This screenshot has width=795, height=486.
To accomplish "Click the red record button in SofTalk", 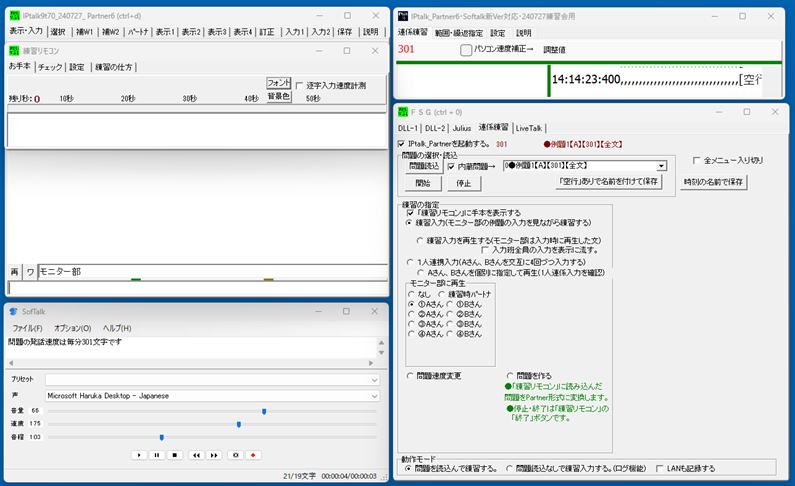I will [255, 454].
